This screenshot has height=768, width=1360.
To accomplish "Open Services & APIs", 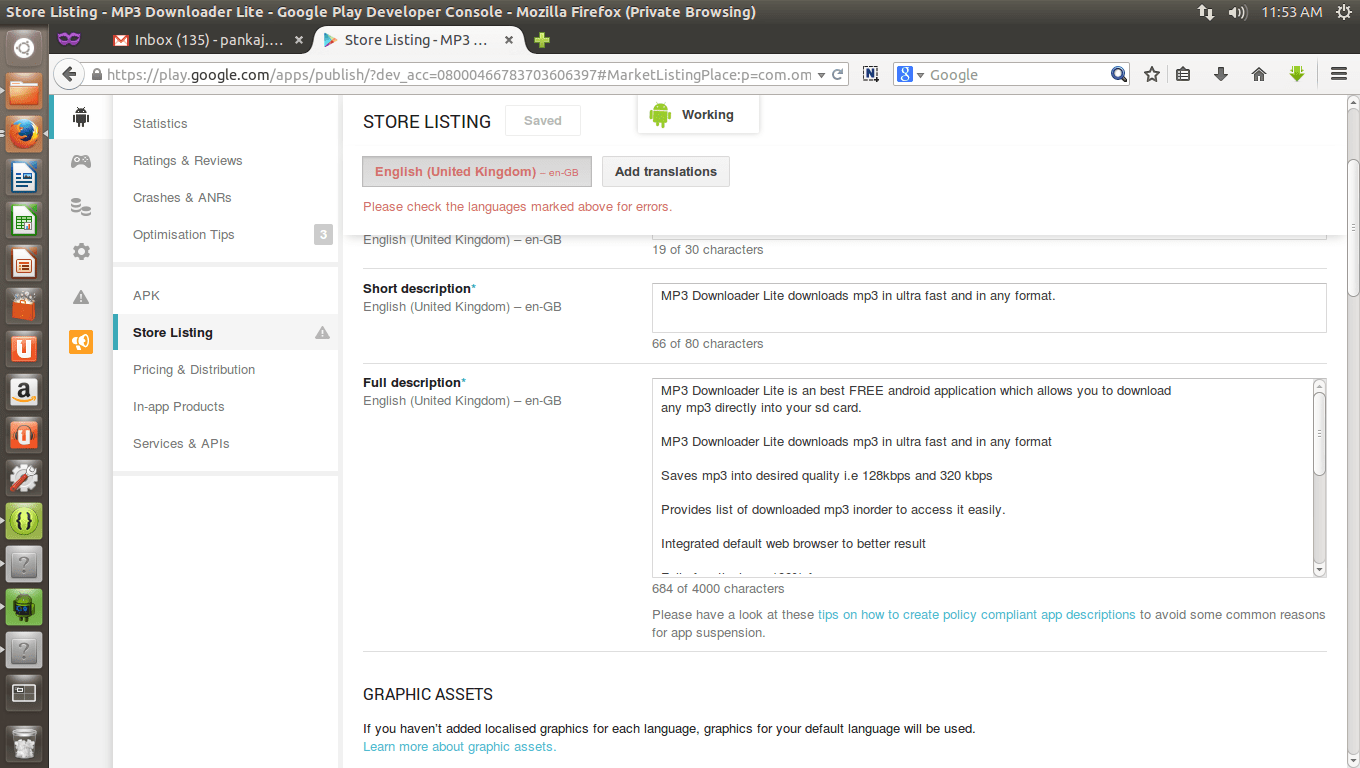I will pyautogui.click(x=181, y=444).
